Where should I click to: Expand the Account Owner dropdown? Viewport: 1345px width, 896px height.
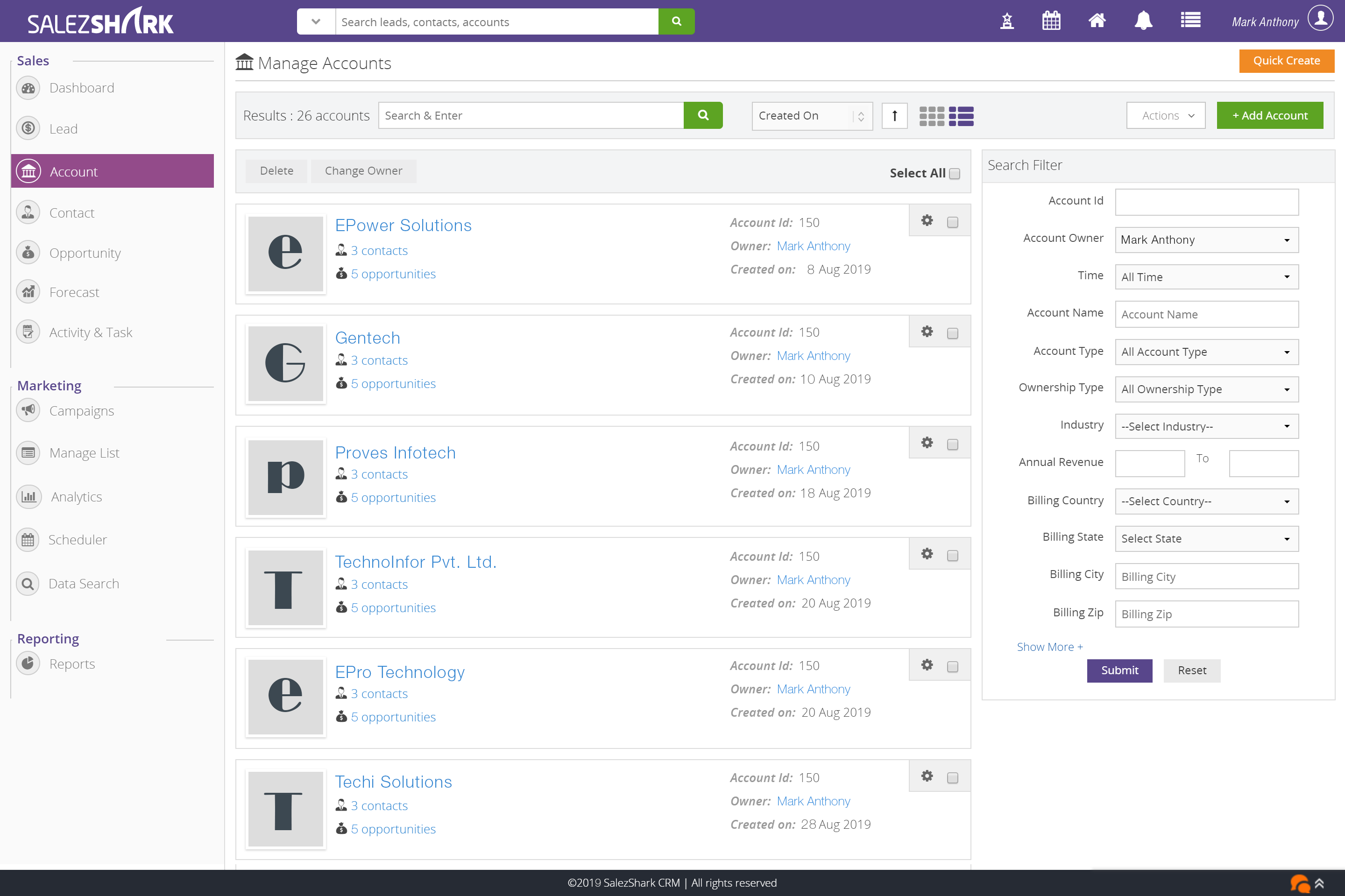tap(1206, 240)
